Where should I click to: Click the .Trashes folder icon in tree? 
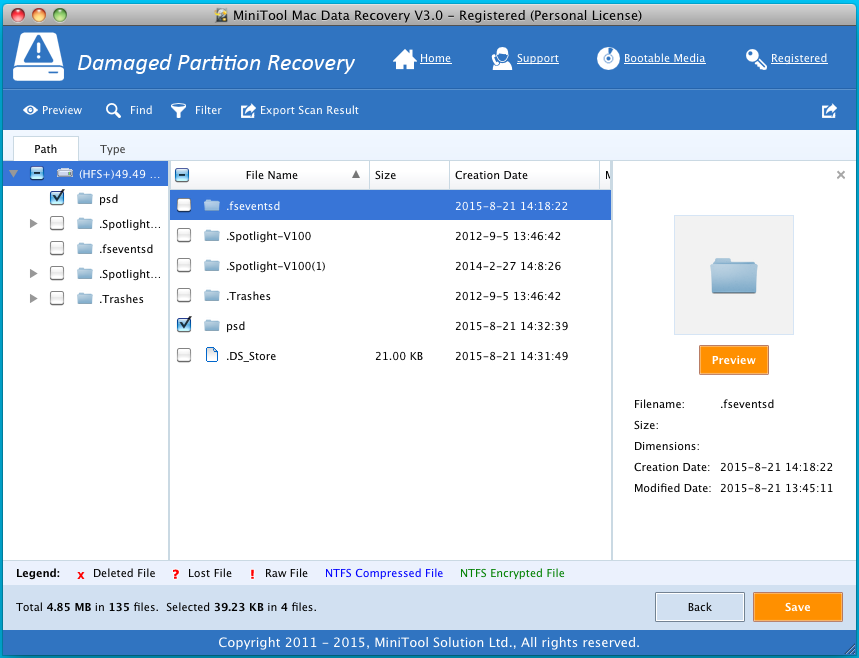tap(84, 299)
